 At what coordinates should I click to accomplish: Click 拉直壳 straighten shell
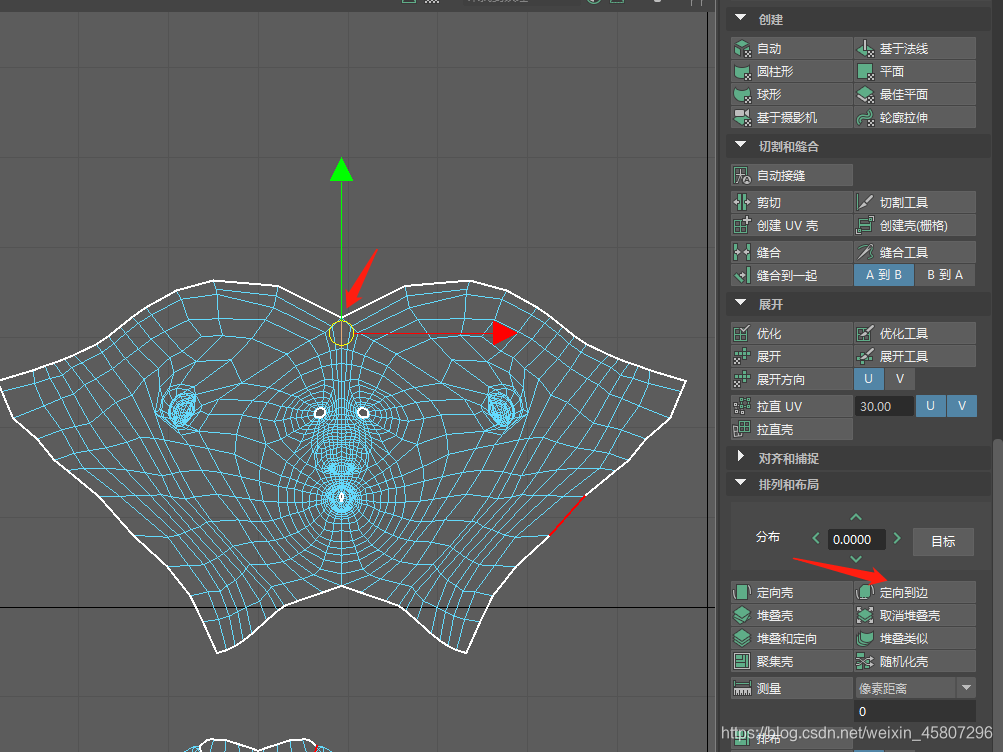[792, 430]
